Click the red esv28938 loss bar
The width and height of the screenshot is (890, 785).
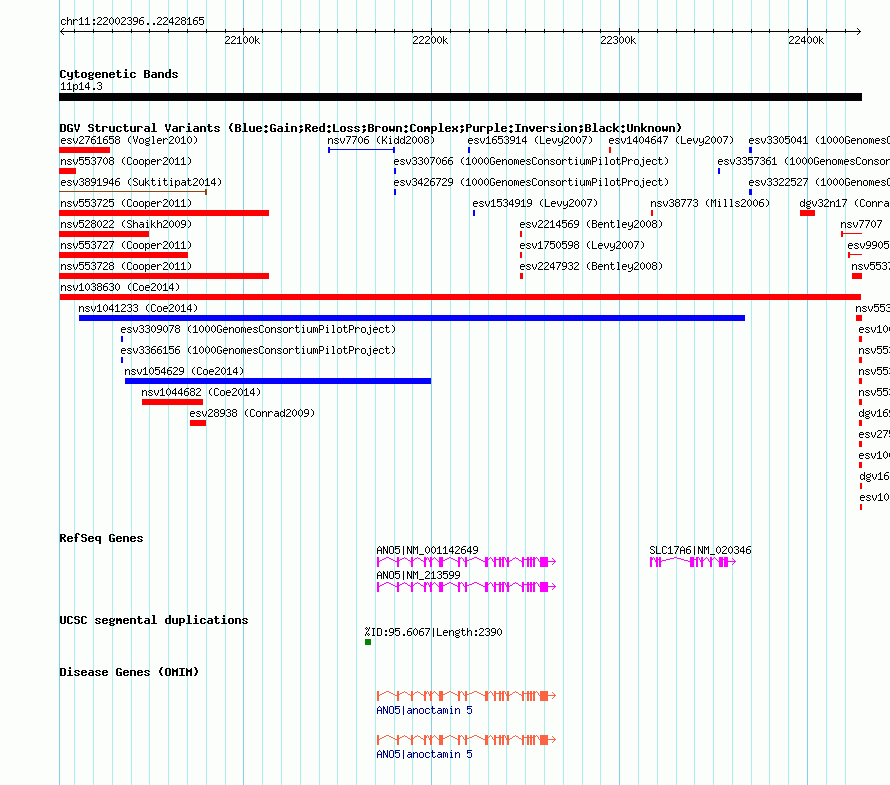point(198,423)
